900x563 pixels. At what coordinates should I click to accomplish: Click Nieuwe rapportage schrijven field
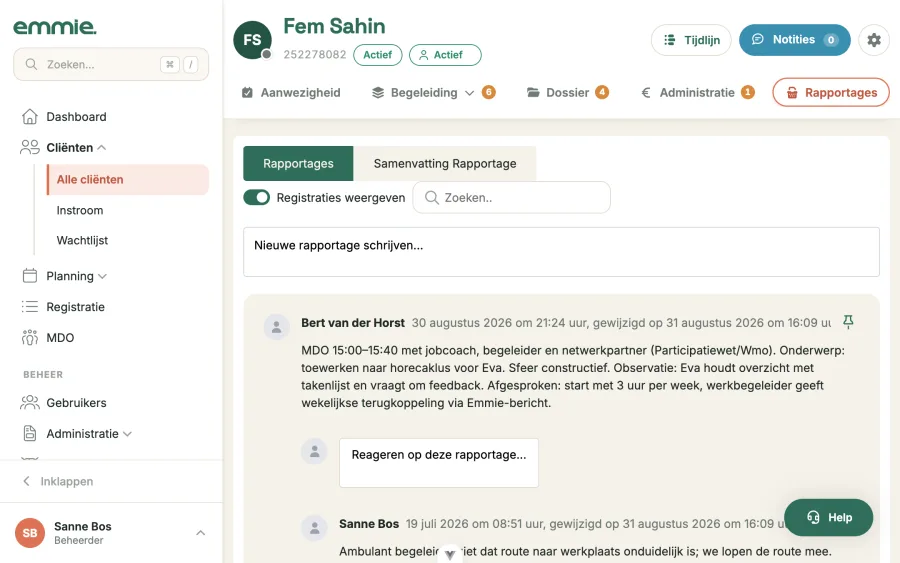(x=561, y=252)
